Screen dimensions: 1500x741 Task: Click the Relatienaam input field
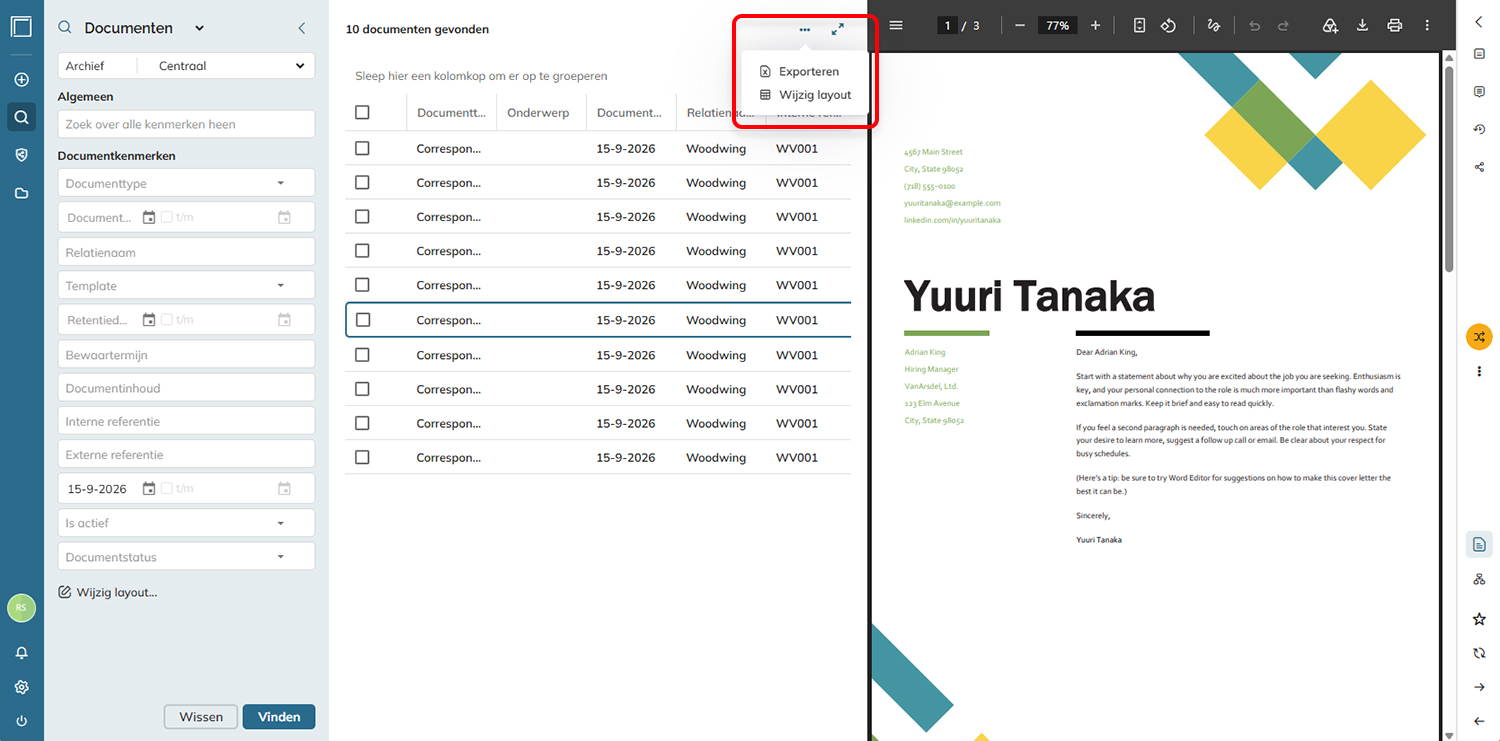186,253
